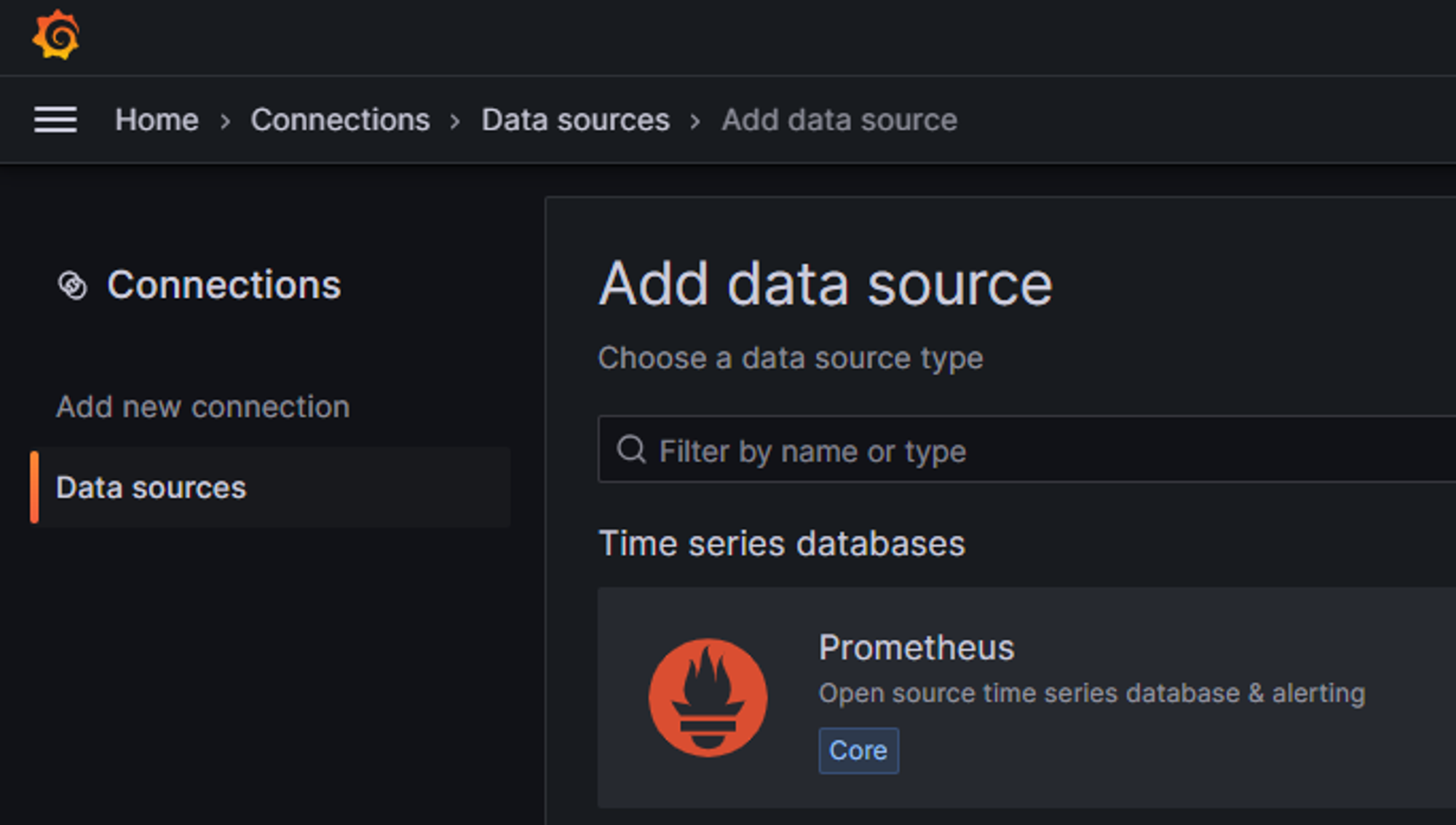
Task: Click the Connections sidebar heading
Action: (x=223, y=285)
